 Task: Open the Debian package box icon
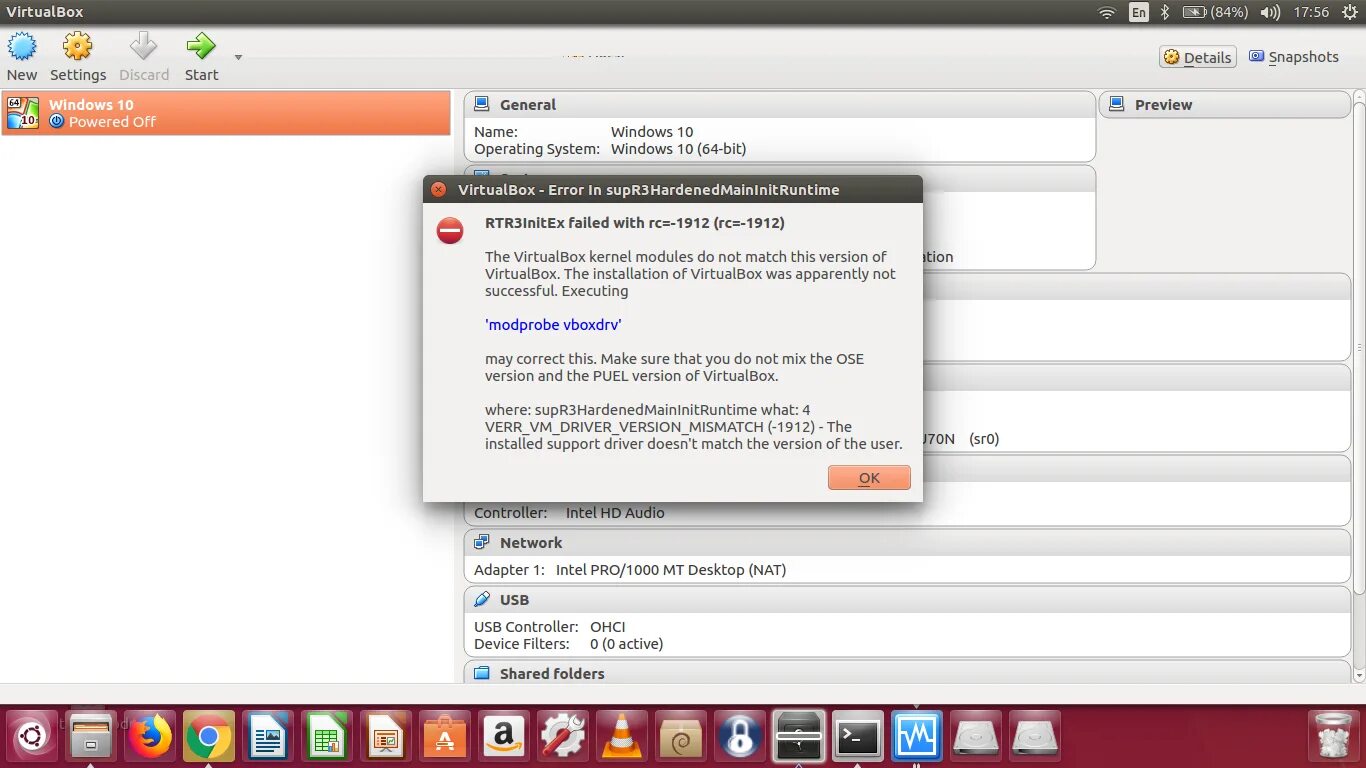pyautogui.click(x=681, y=737)
